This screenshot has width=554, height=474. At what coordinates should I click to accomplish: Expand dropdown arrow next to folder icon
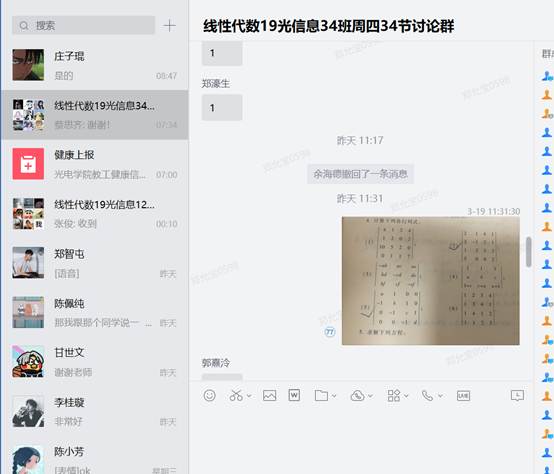(x=334, y=396)
